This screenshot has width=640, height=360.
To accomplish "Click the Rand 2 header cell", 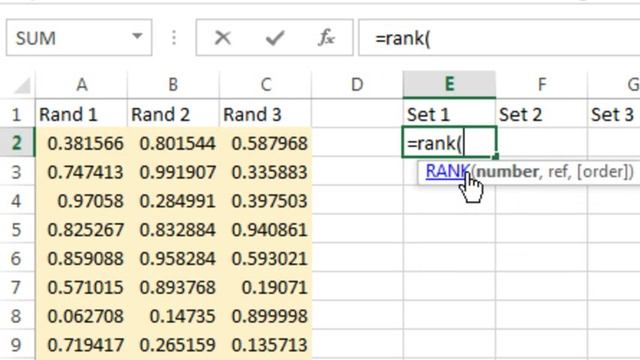I will click(x=173, y=114).
